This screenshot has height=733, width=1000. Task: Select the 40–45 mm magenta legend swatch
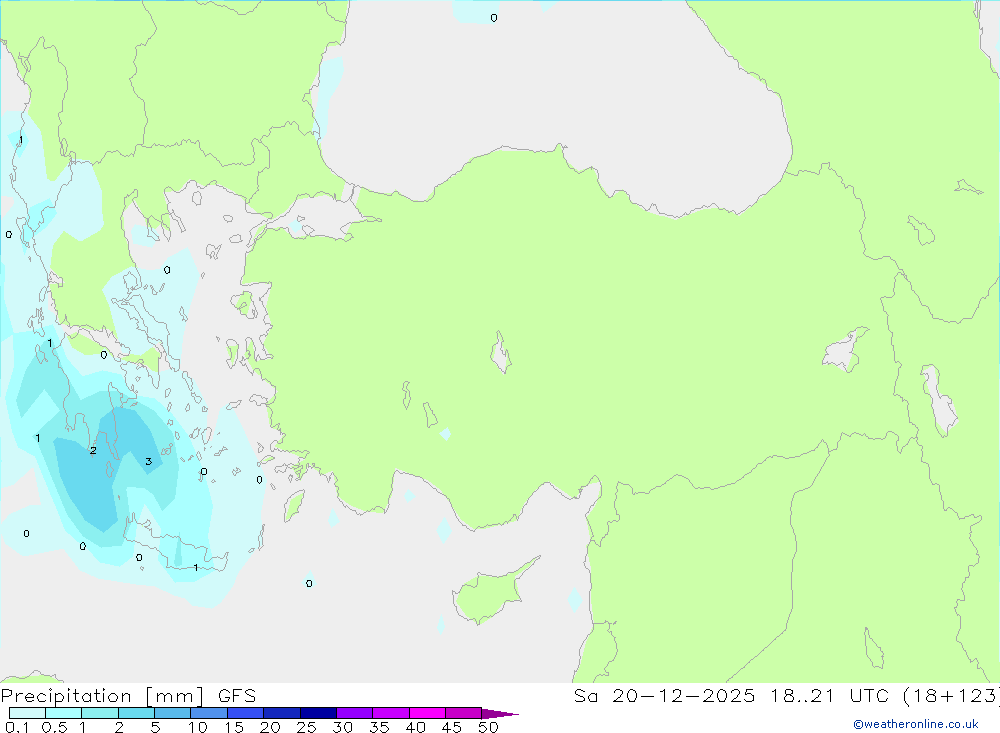[427, 713]
